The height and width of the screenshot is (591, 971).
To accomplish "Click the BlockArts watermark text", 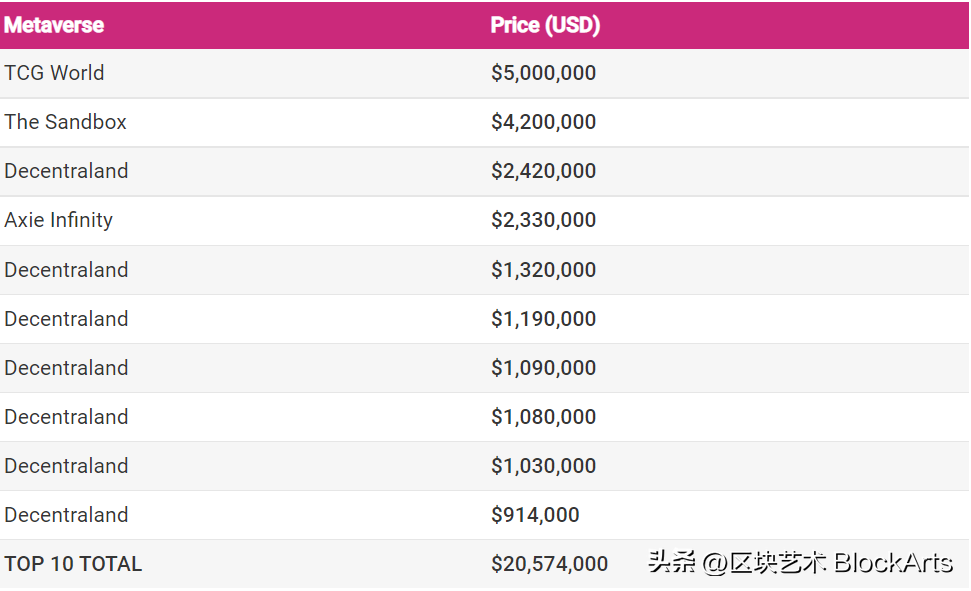I will tap(893, 563).
